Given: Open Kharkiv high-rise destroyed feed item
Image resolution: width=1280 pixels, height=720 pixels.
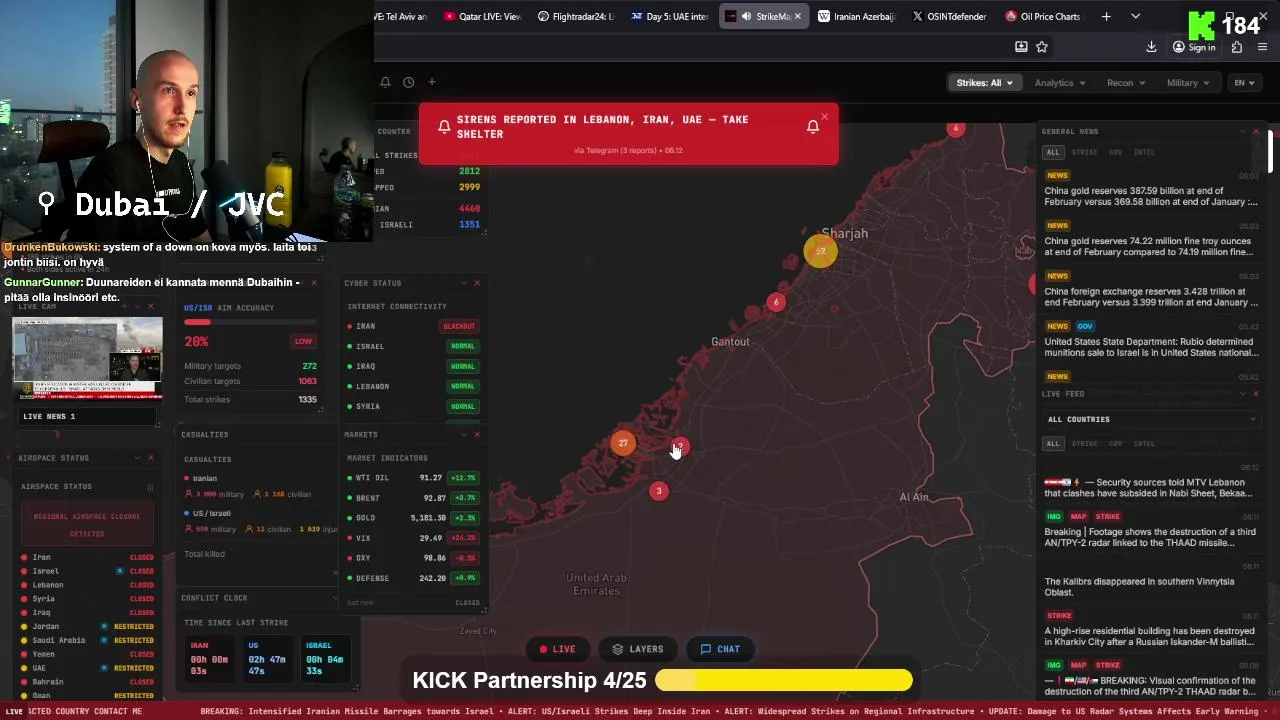Looking at the screenshot, I should 1149,637.
